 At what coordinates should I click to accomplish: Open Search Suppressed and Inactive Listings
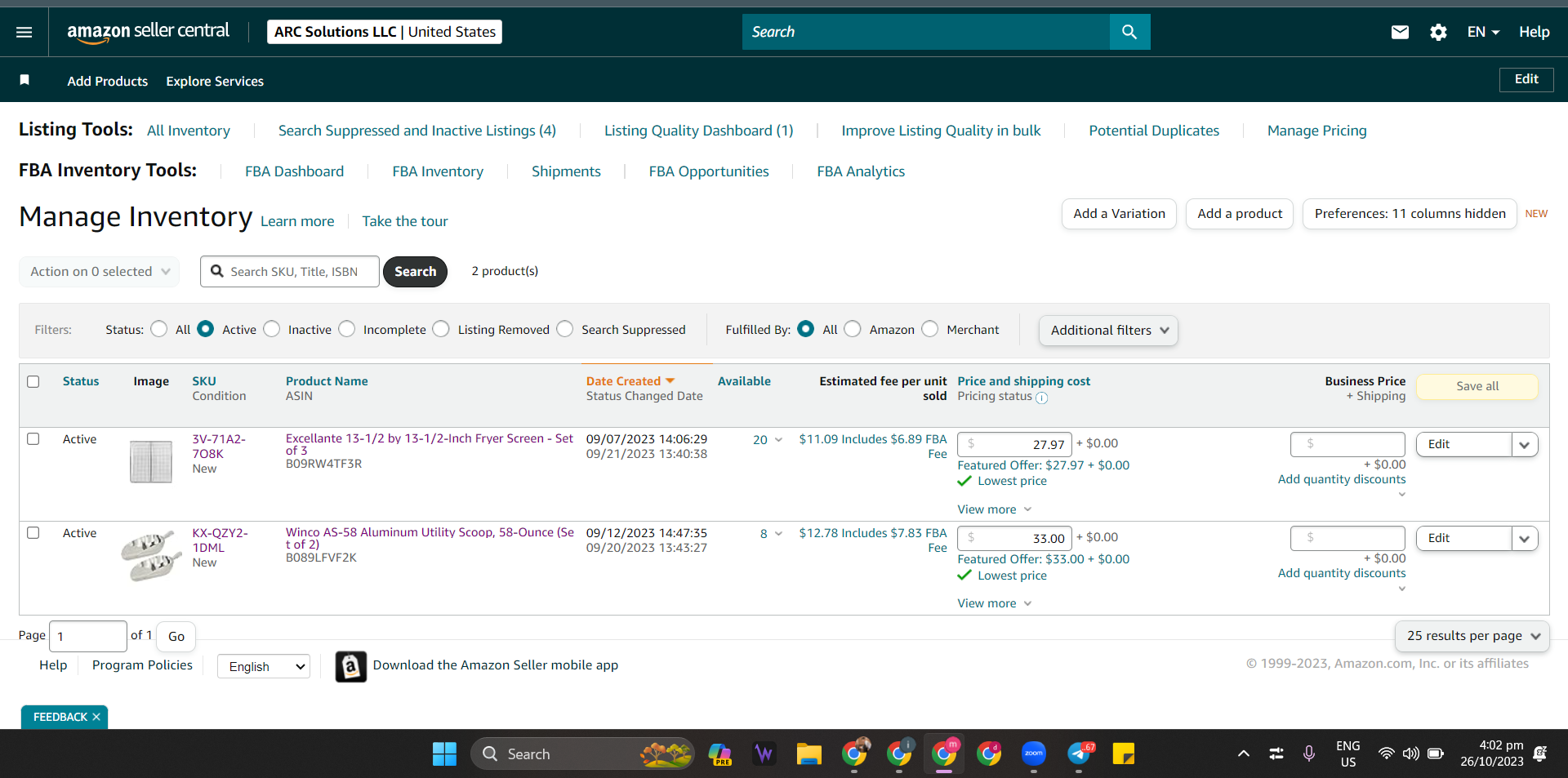[x=417, y=131]
